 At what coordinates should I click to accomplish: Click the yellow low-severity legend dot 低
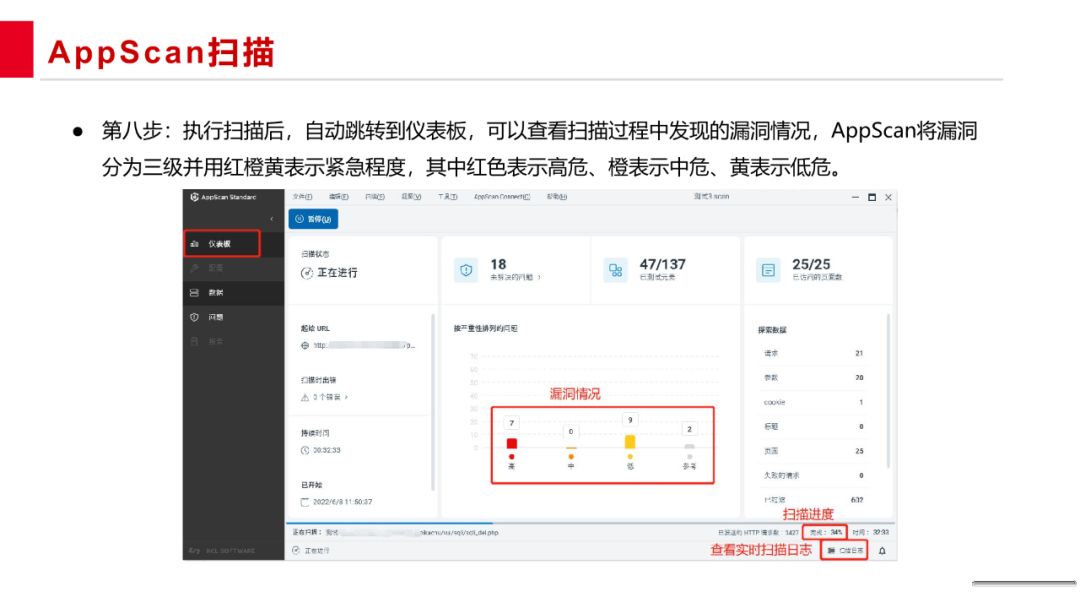tap(630, 457)
